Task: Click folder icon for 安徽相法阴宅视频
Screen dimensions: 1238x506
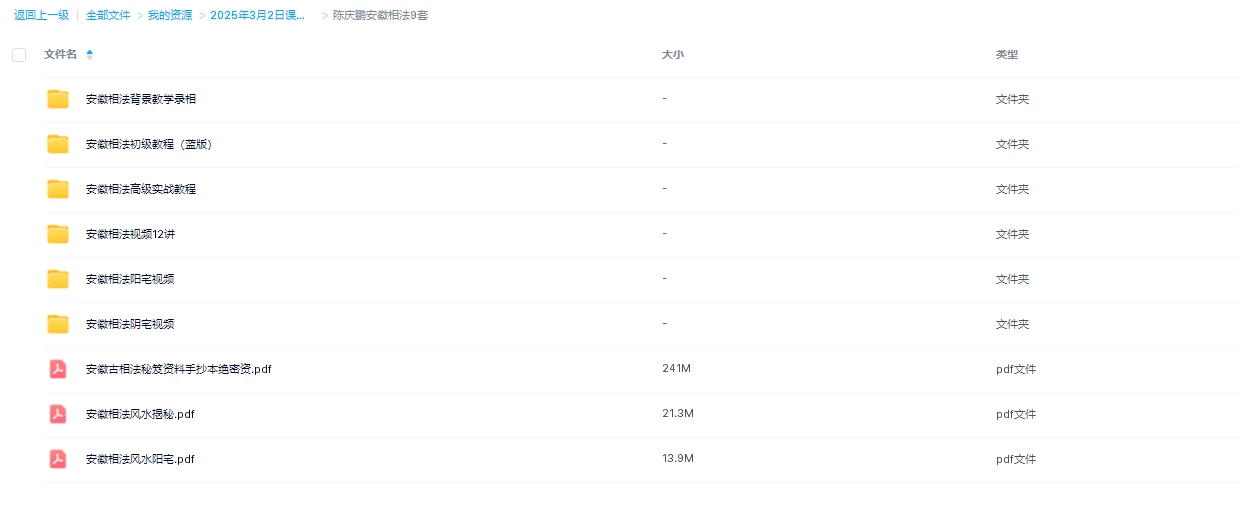Action: click(58, 324)
